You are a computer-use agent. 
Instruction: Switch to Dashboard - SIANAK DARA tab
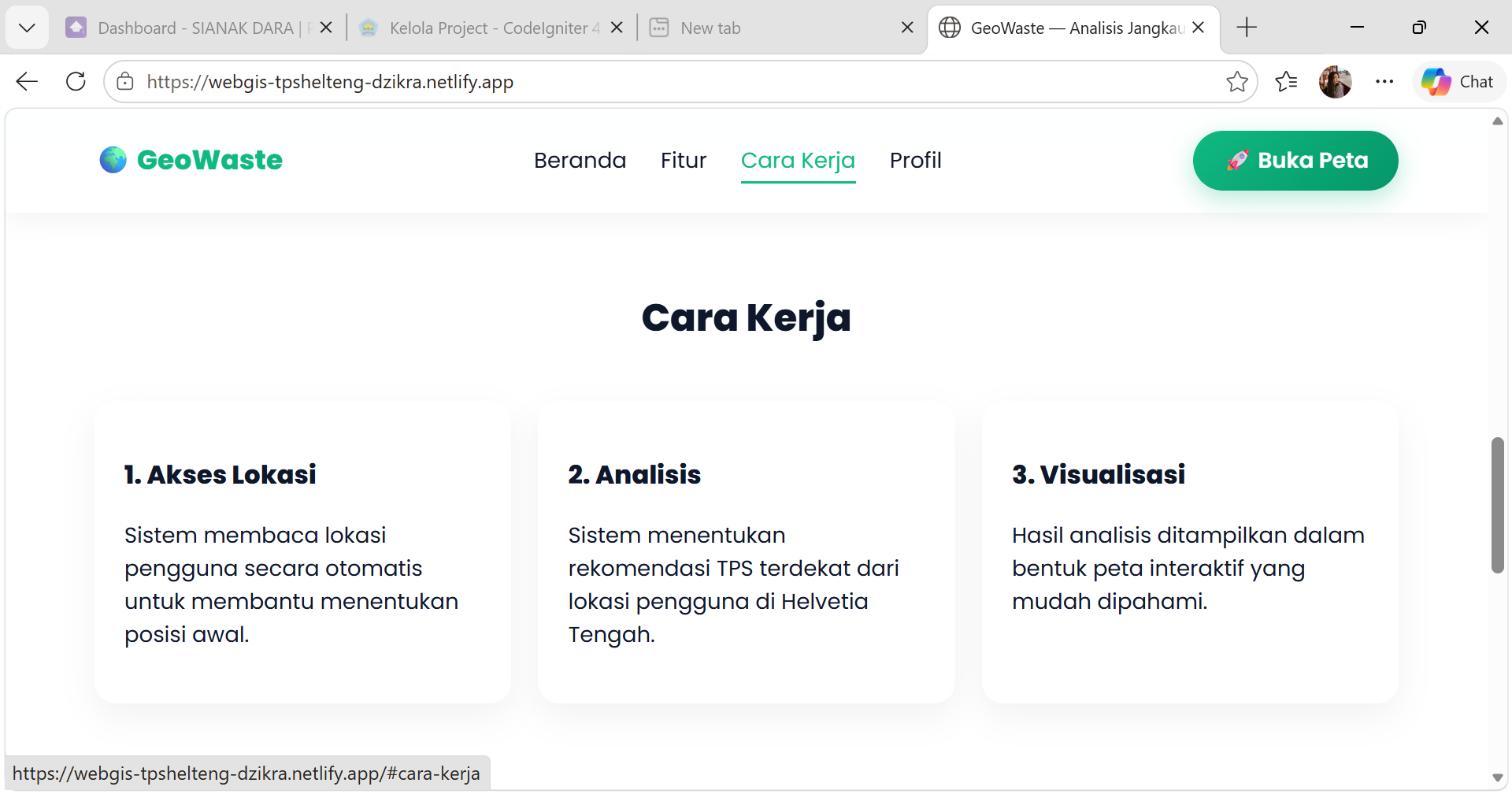point(189,28)
